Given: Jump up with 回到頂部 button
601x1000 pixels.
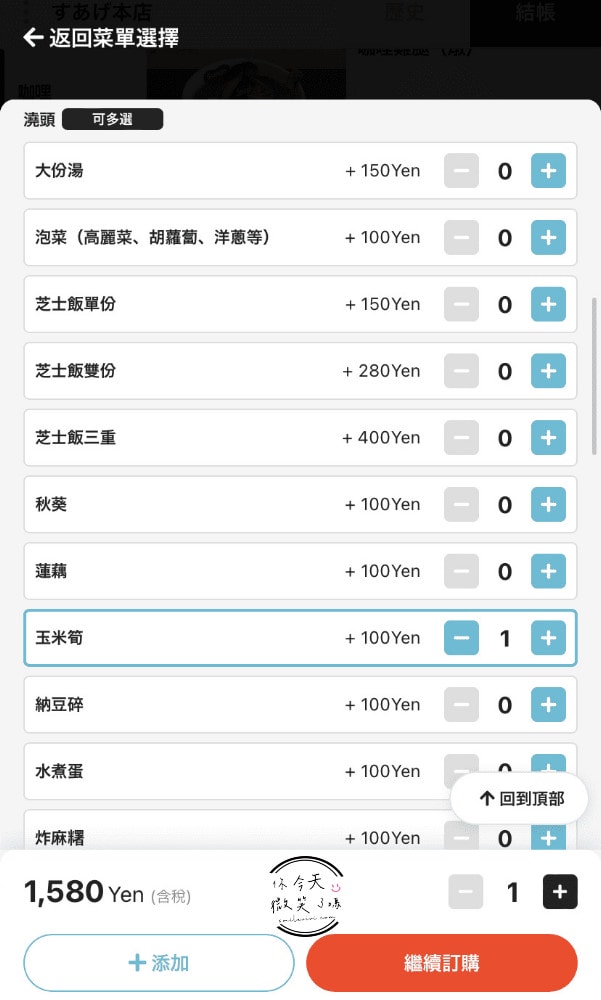Looking at the screenshot, I should coord(519,798).
